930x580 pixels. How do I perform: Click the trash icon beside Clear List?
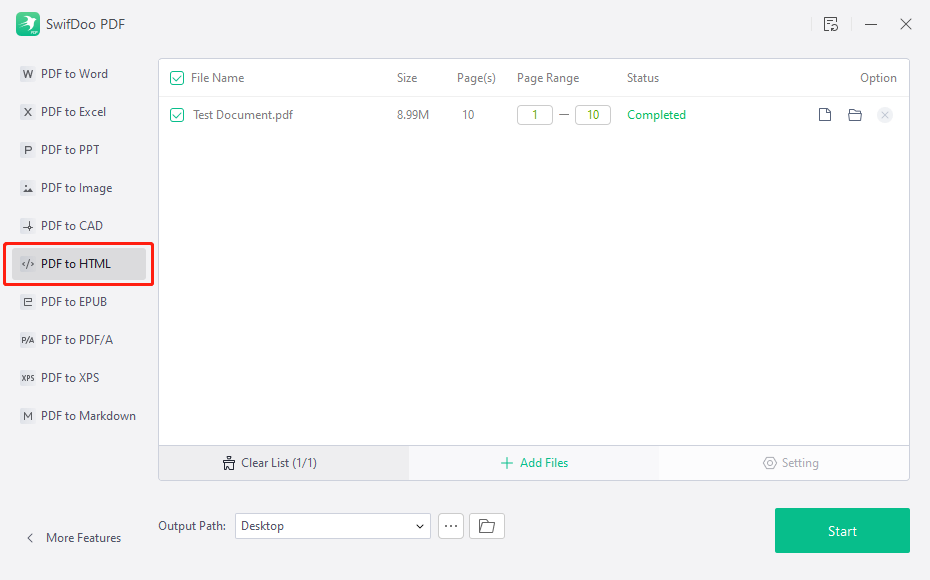[228, 463]
